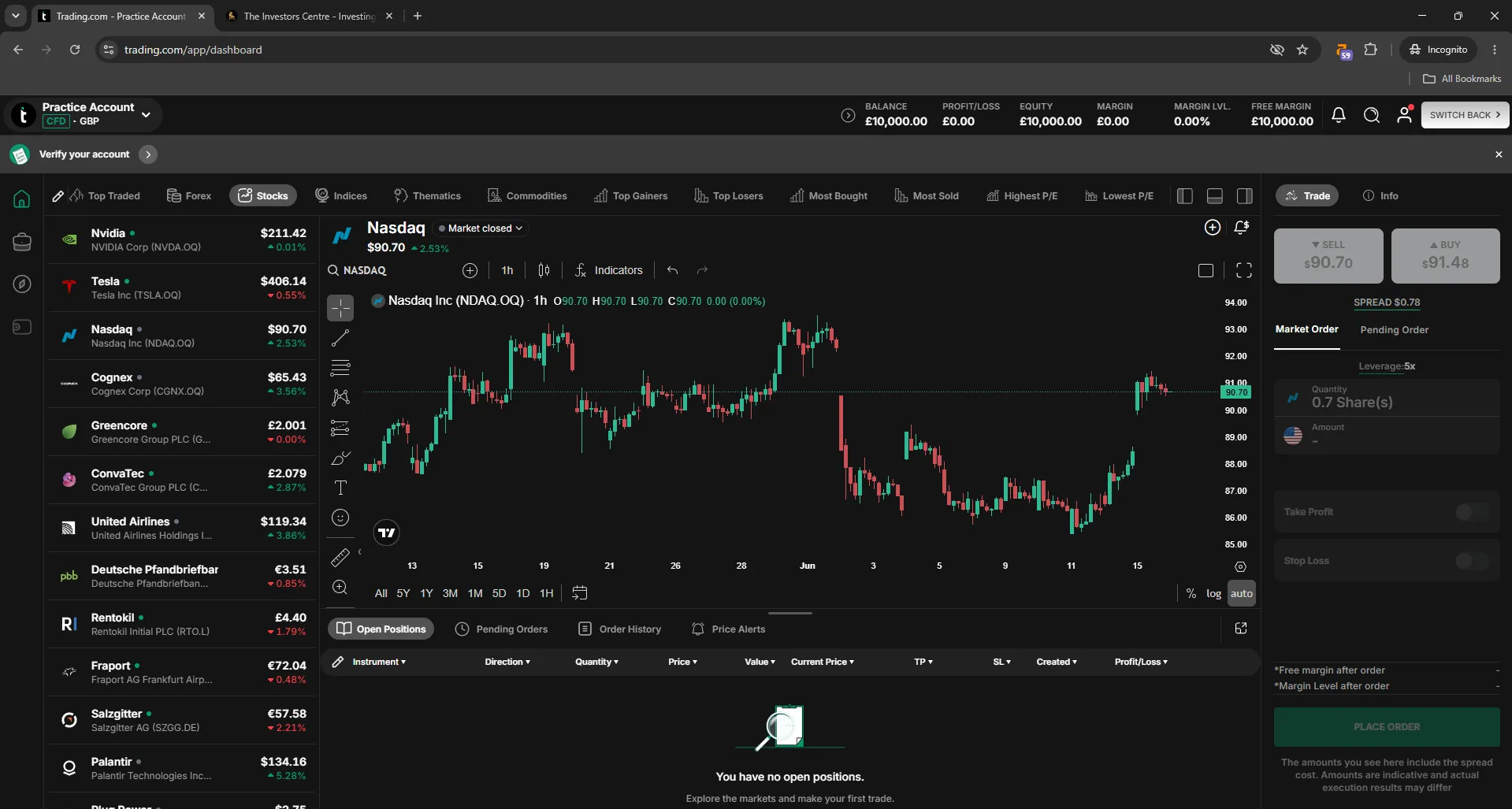Sort by Instrument column dropdown
This screenshot has width=1512, height=809.
pos(379,662)
